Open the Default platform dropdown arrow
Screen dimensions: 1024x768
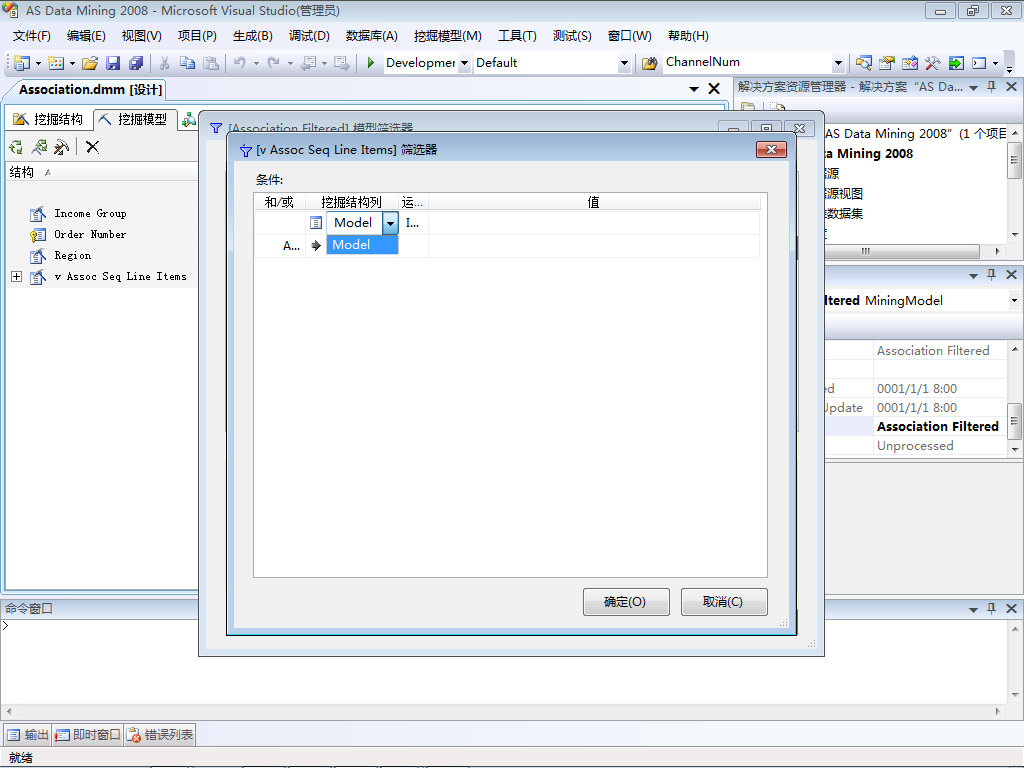point(624,63)
